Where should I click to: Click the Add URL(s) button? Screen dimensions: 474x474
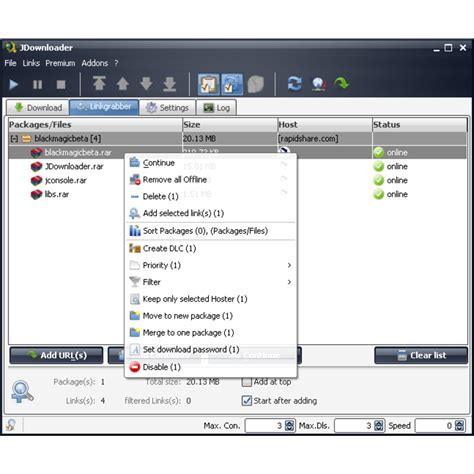coord(56,355)
